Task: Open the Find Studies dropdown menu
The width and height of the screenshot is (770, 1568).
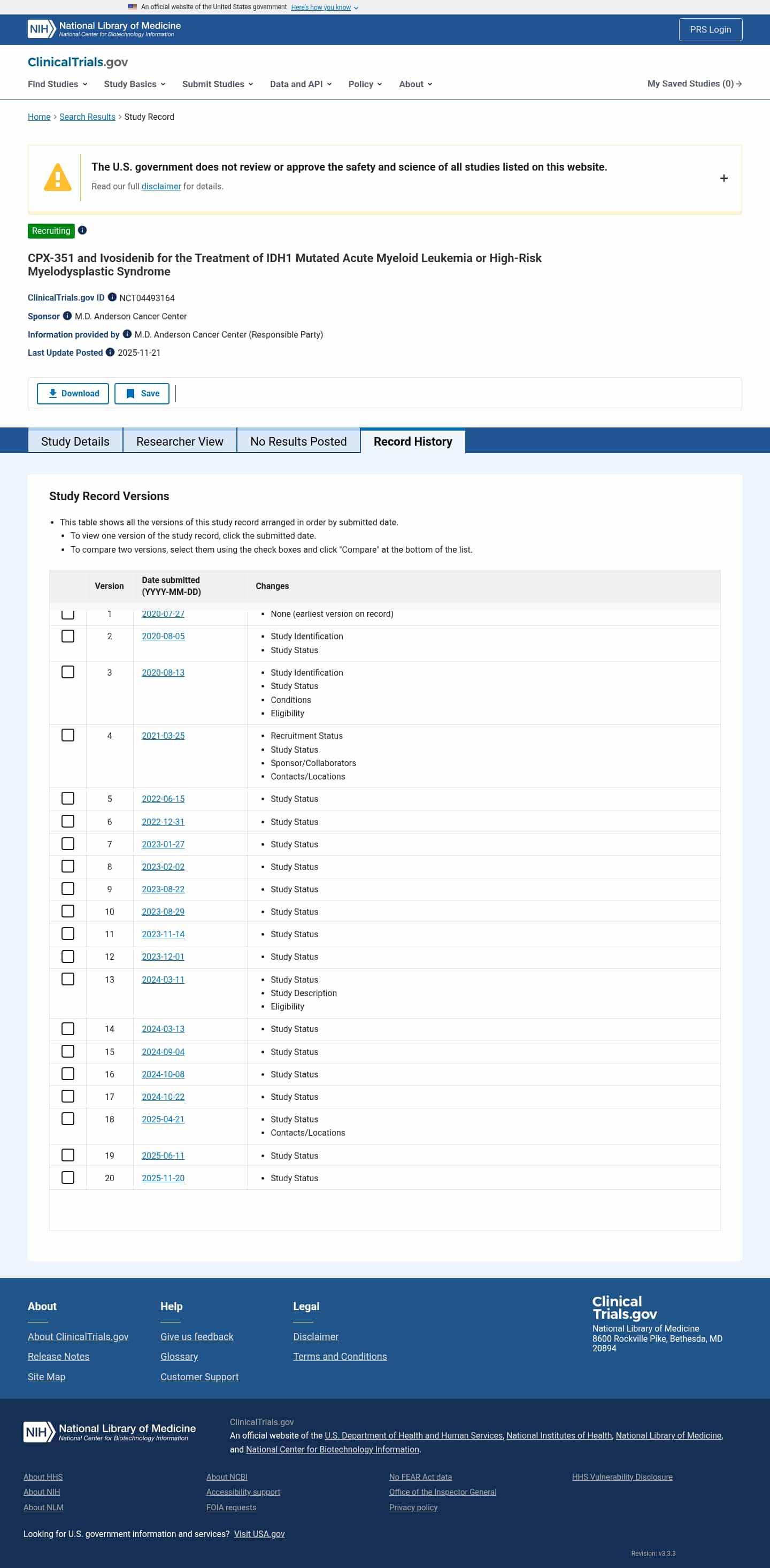Action: click(x=57, y=84)
